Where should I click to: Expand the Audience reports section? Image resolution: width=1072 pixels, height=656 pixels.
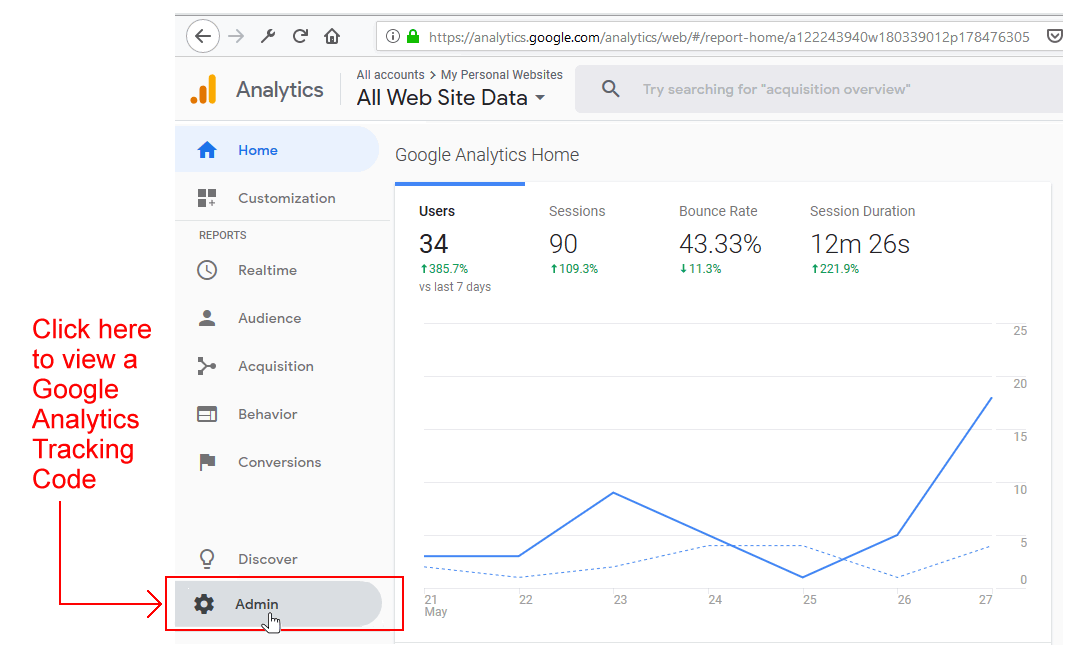(x=268, y=318)
